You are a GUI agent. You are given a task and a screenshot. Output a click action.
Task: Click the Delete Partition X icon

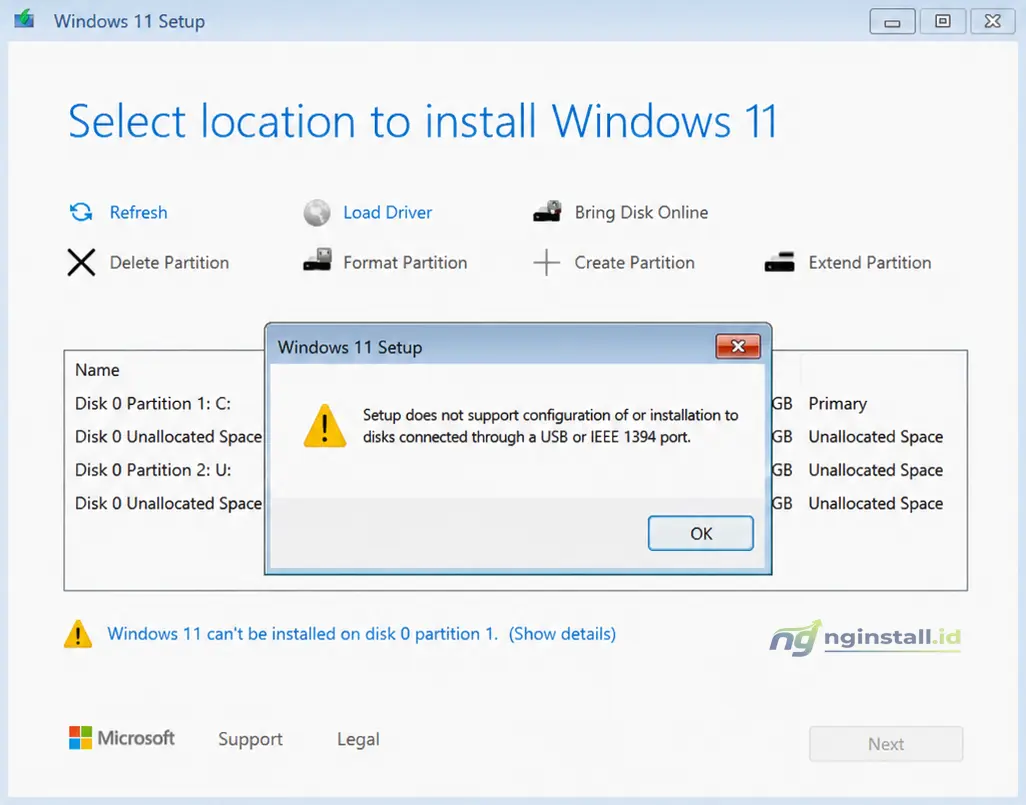click(x=81, y=262)
